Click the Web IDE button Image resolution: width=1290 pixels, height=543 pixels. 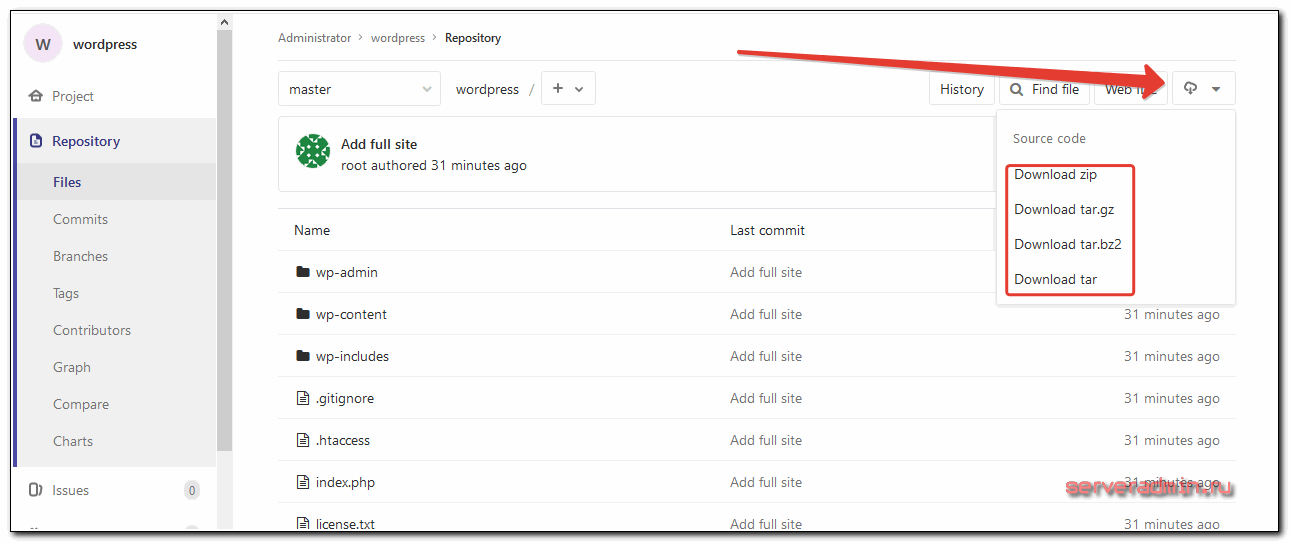click(1131, 89)
